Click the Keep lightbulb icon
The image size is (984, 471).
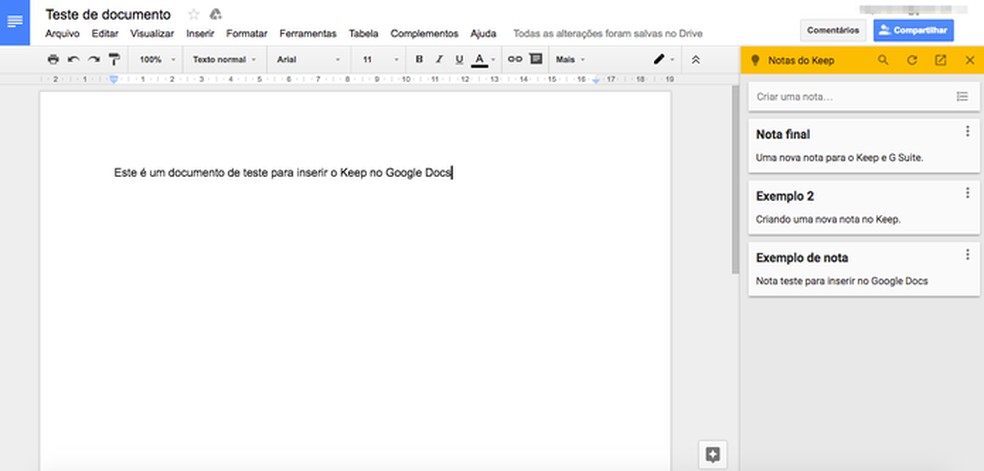click(755, 60)
